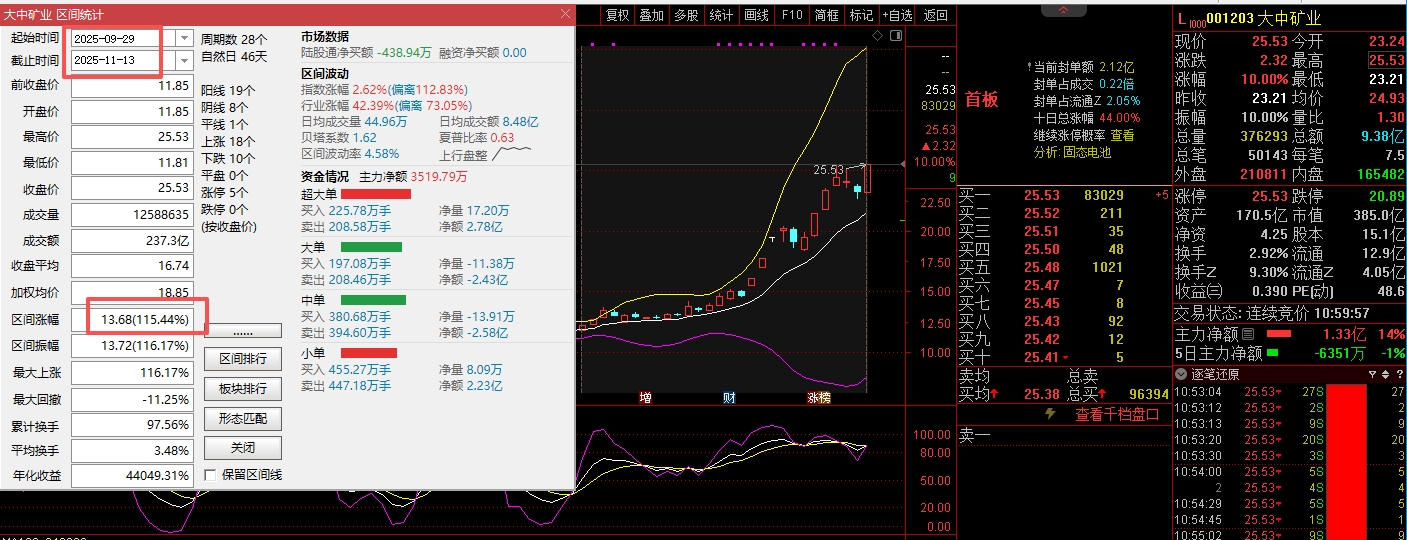Click 返回 to go back
Viewport: 1407px width, 540px height.
tap(936, 15)
